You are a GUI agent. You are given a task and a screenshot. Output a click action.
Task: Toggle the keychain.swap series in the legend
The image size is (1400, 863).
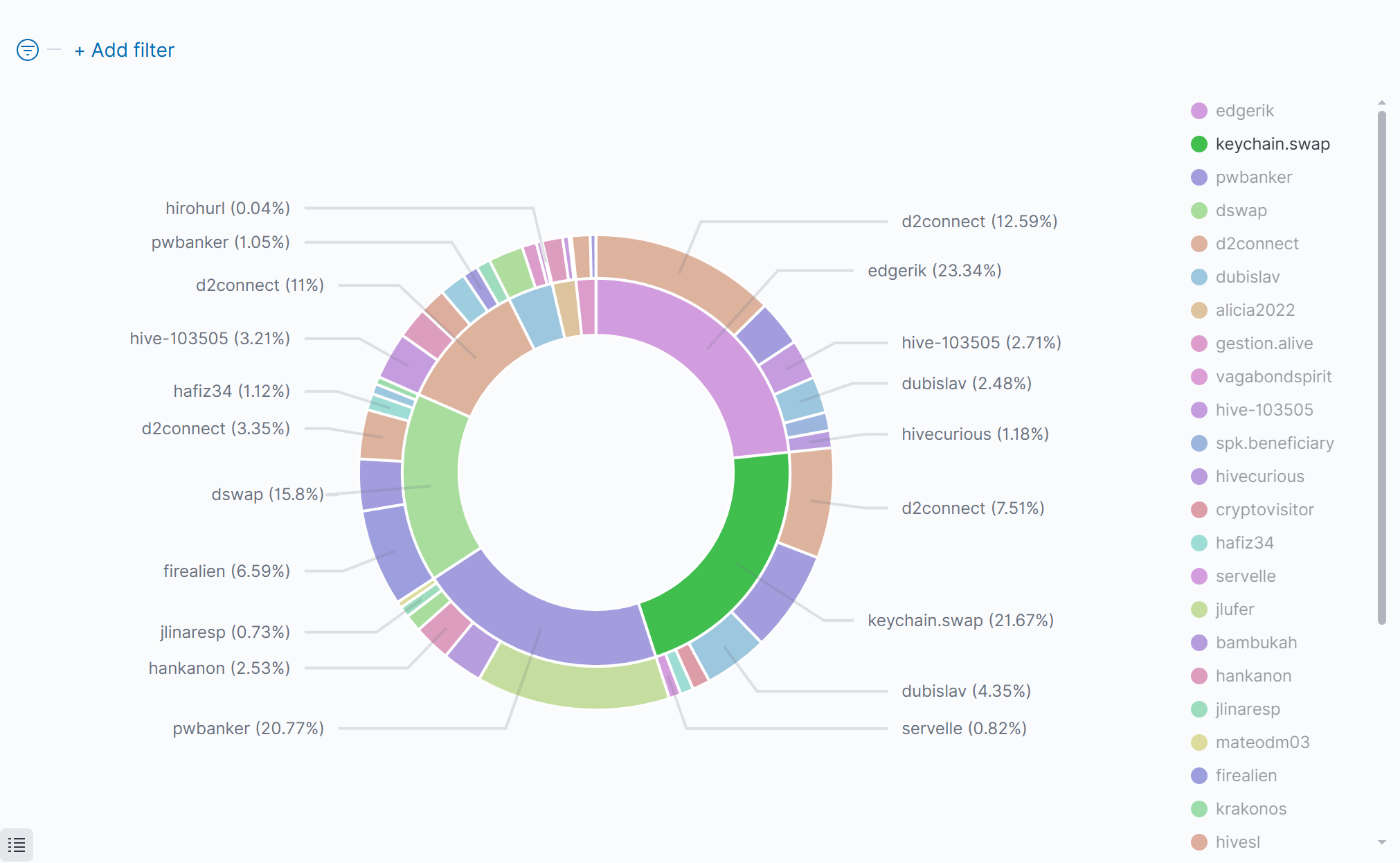1272,144
